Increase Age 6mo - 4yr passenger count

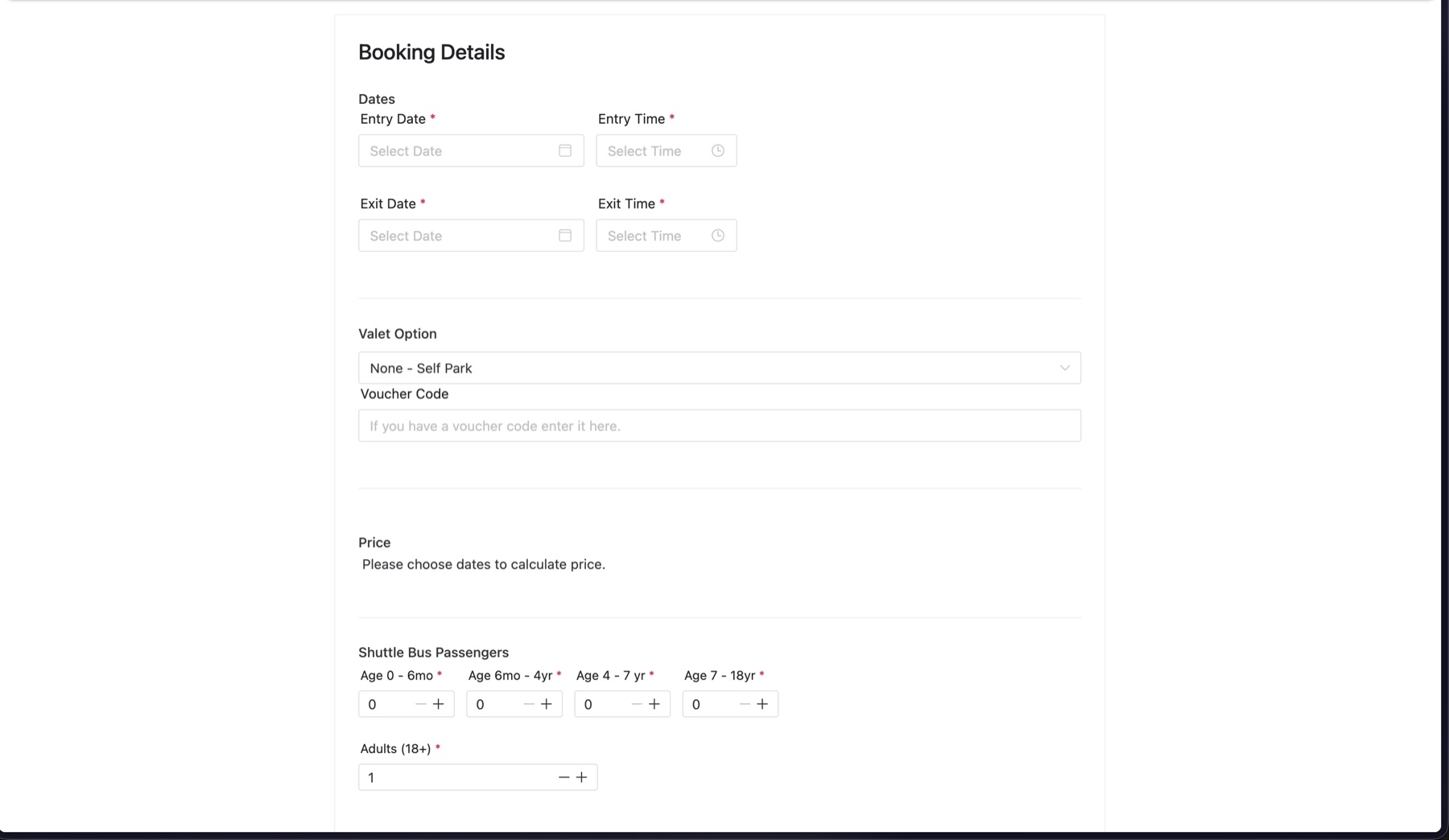click(547, 704)
